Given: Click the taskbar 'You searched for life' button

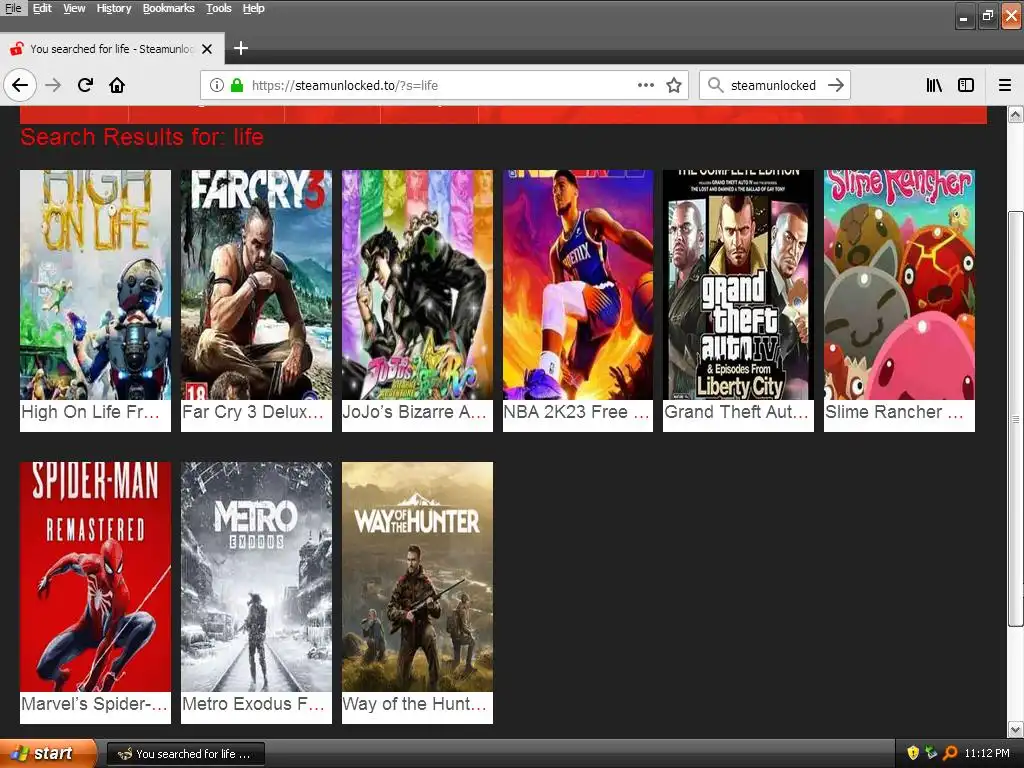Looking at the screenshot, I should coord(185,754).
